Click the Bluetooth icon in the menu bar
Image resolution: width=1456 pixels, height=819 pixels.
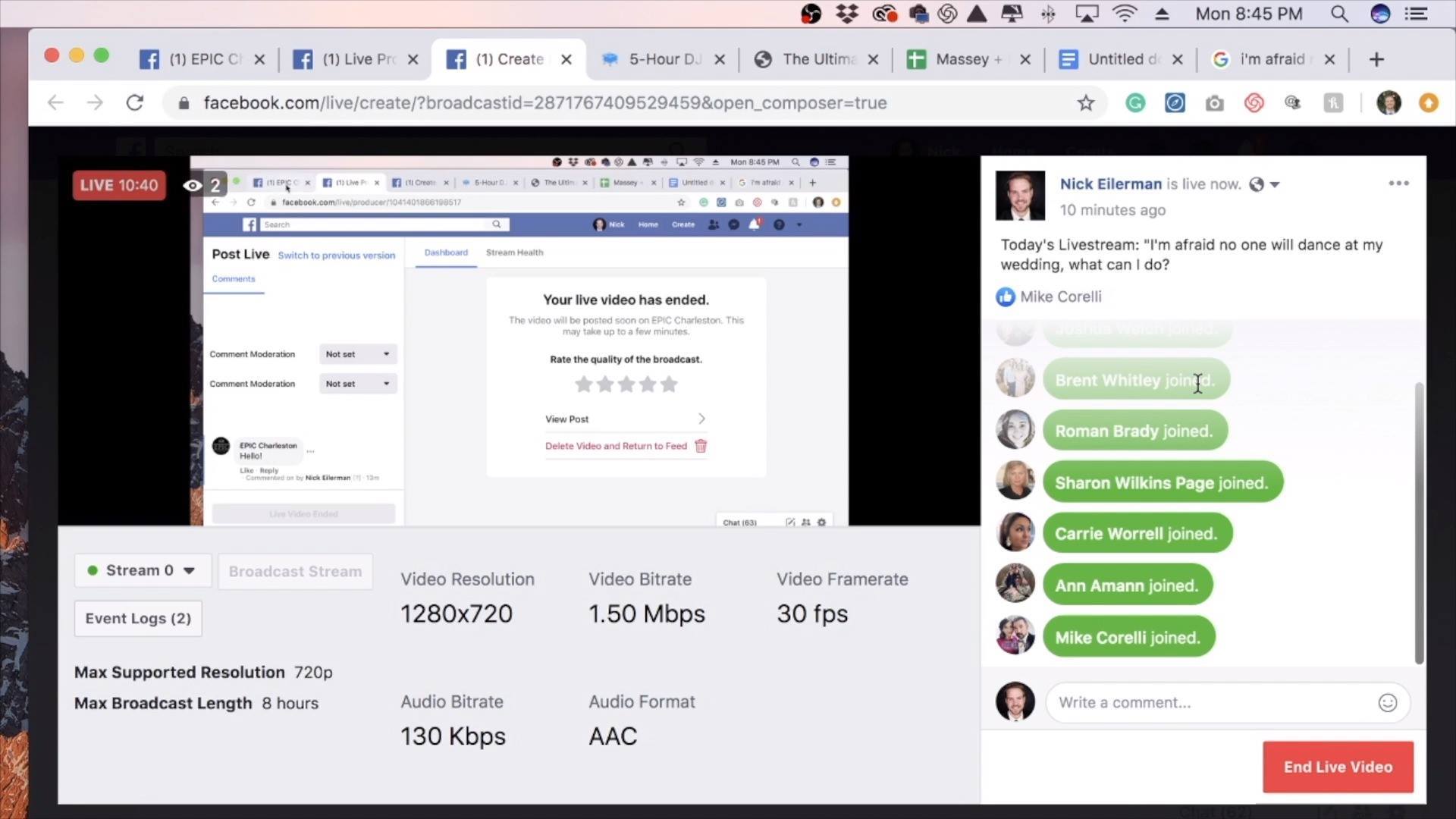point(1048,14)
